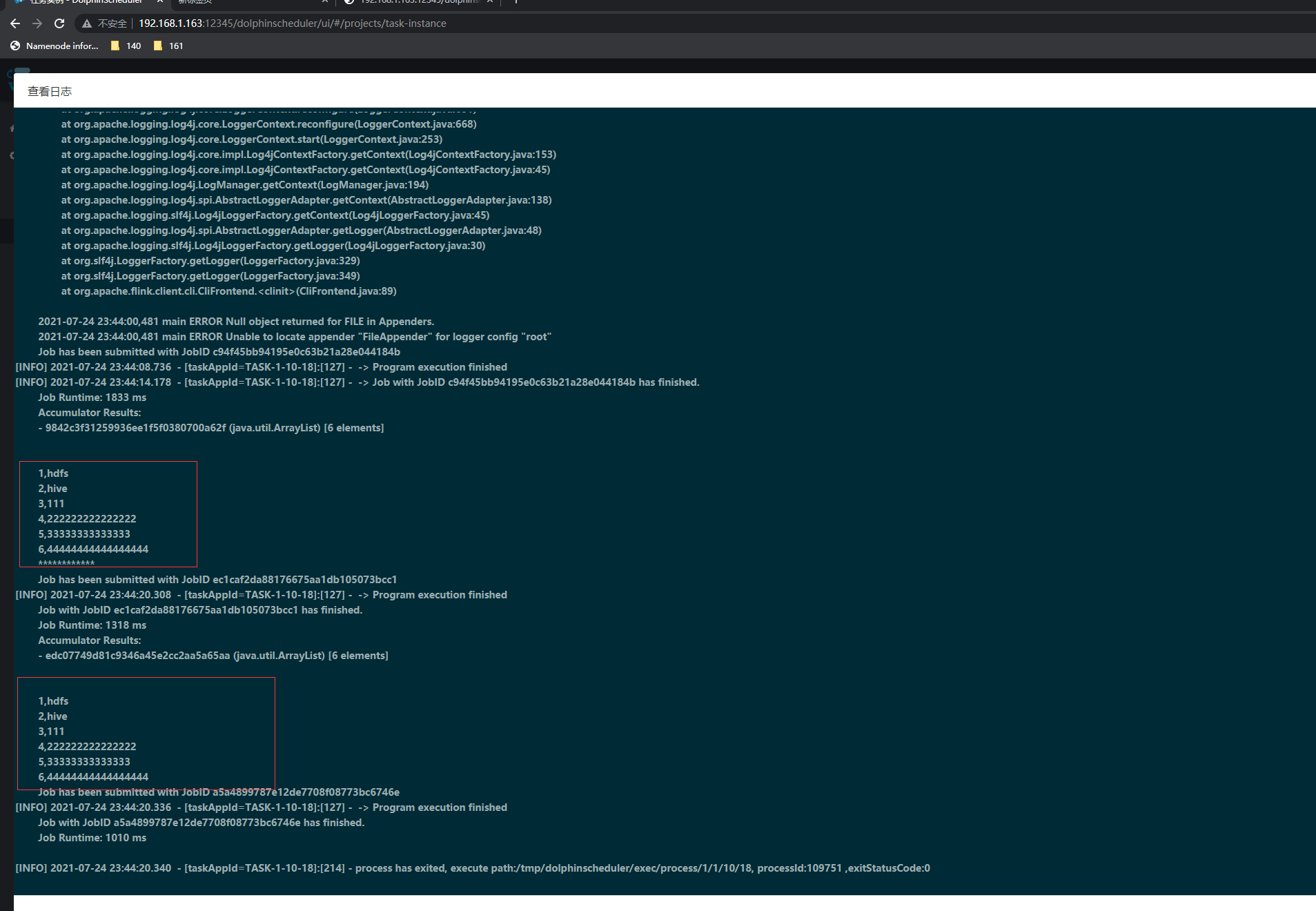Click the globe icon on the Namenode bookmark

pyautogui.click(x=14, y=46)
